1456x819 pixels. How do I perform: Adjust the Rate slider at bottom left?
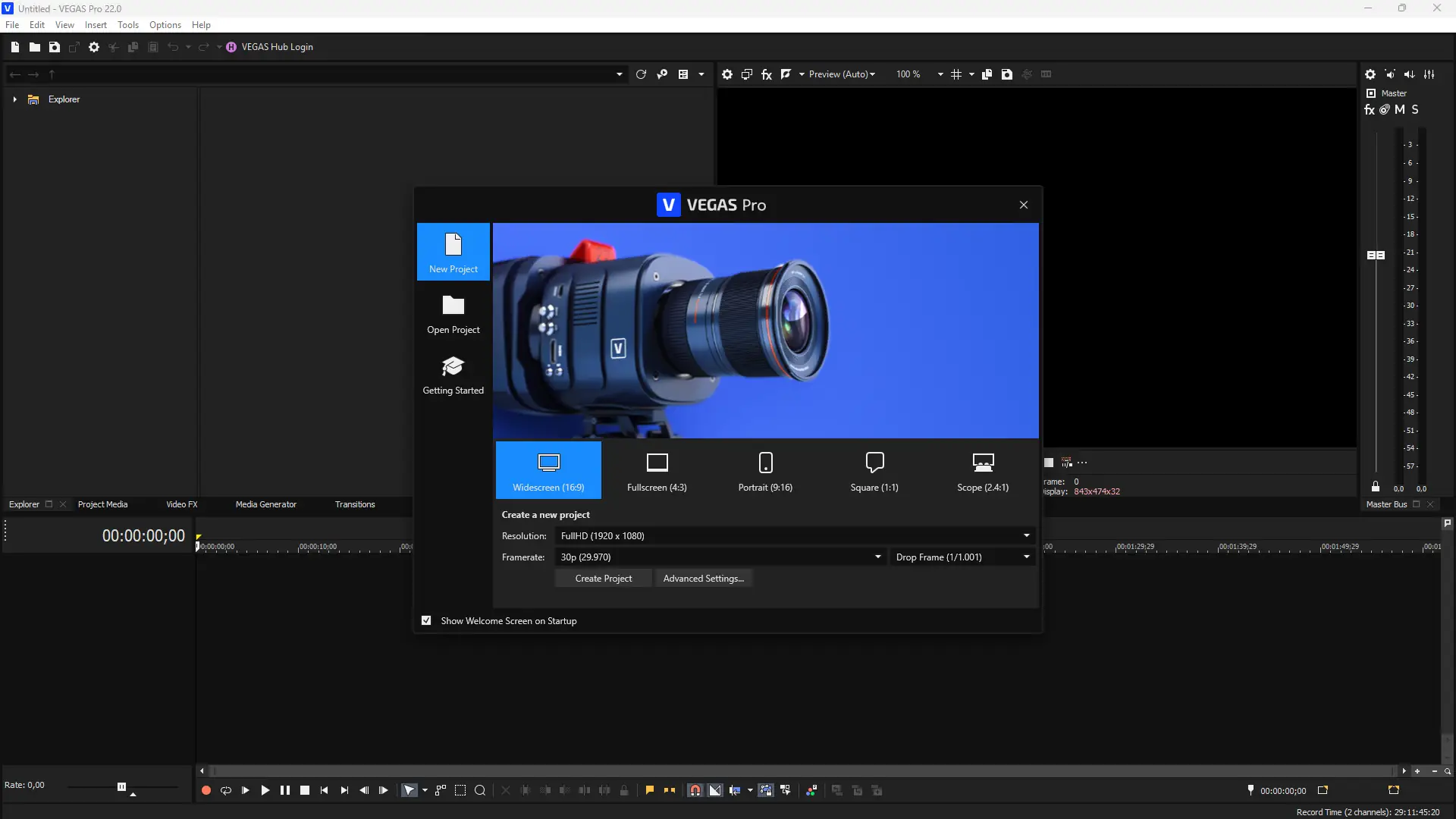click(x=121, y=786)
